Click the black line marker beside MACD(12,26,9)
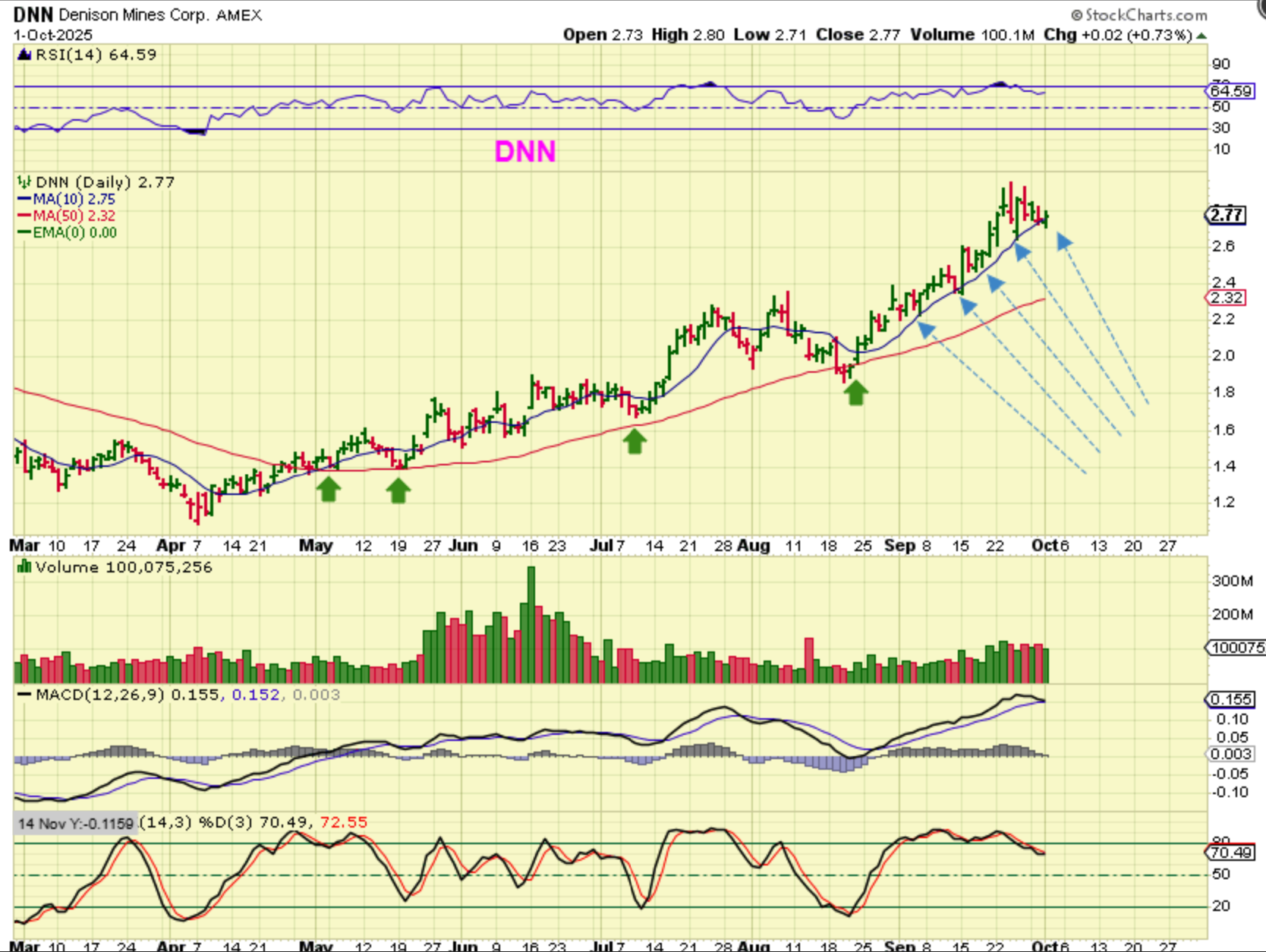Image resolution: width=1266 pixels, height=952 pixels. point(24,695)
